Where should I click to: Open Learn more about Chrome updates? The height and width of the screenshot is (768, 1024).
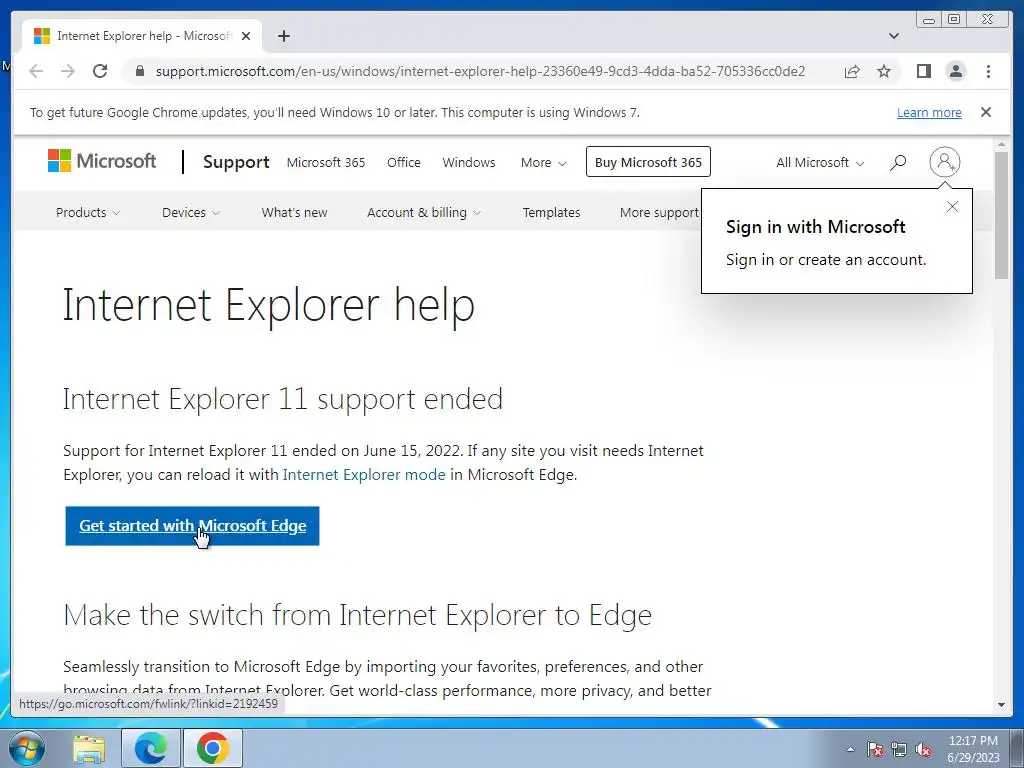[x=929, y=112]
